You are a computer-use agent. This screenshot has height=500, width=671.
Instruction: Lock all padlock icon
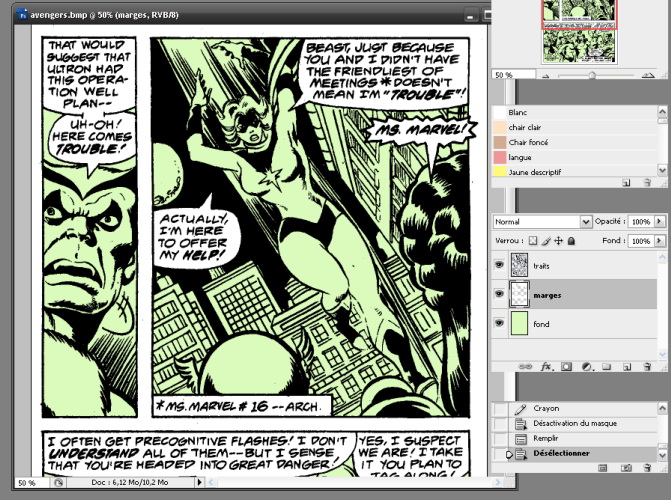click(571, 241)
